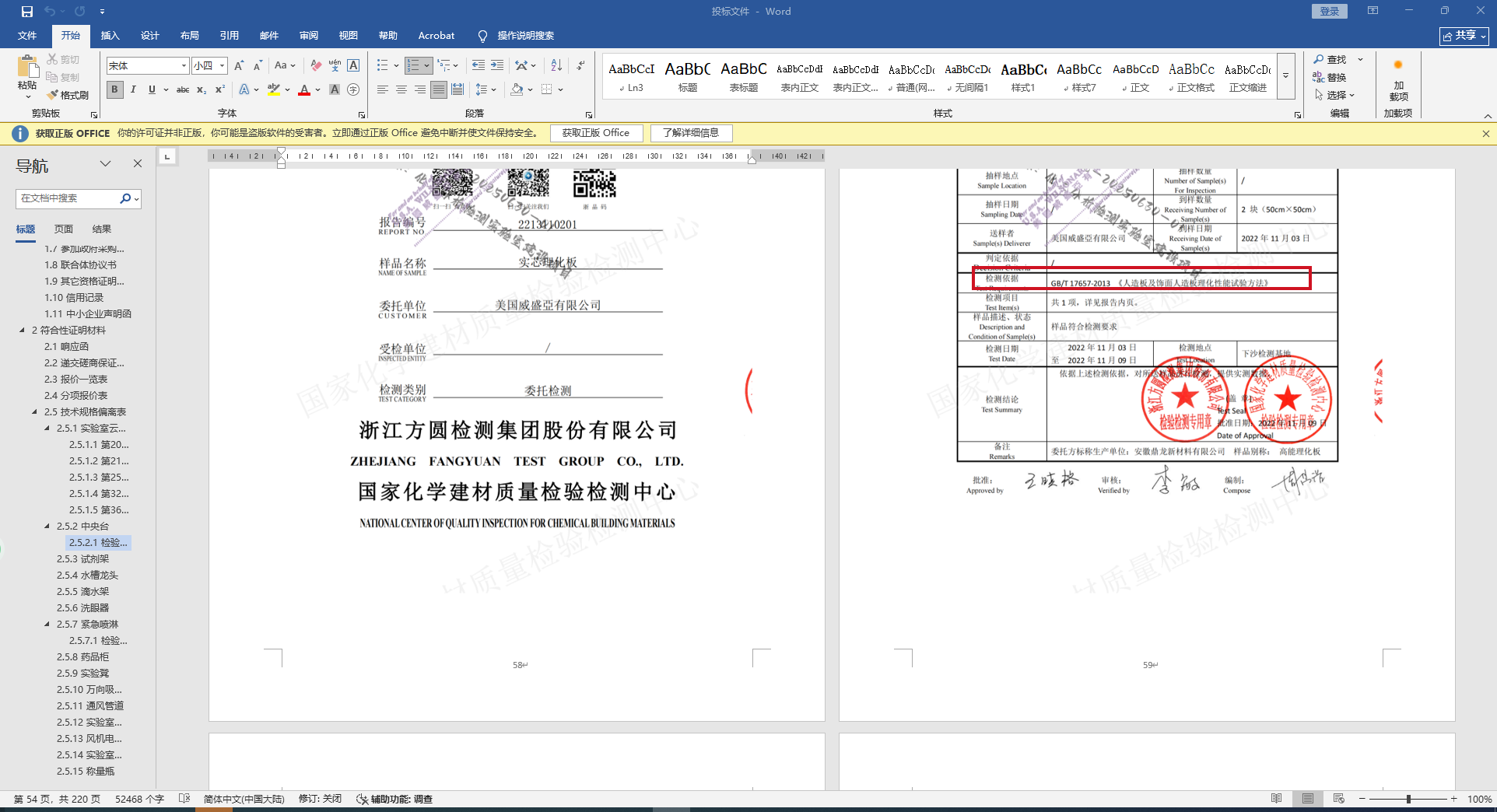
Task: Open the Change Case (Aa) dropdown
Action: [285, 66]
